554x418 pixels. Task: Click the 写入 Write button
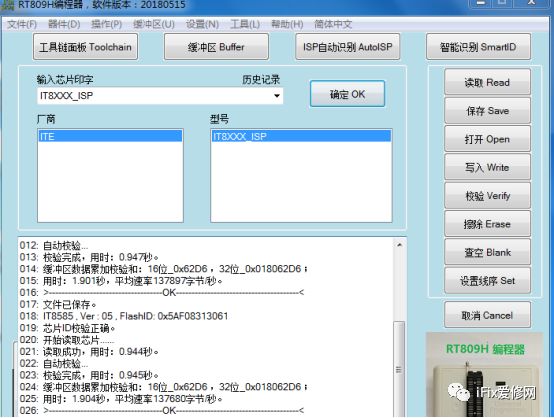(487, 167)
